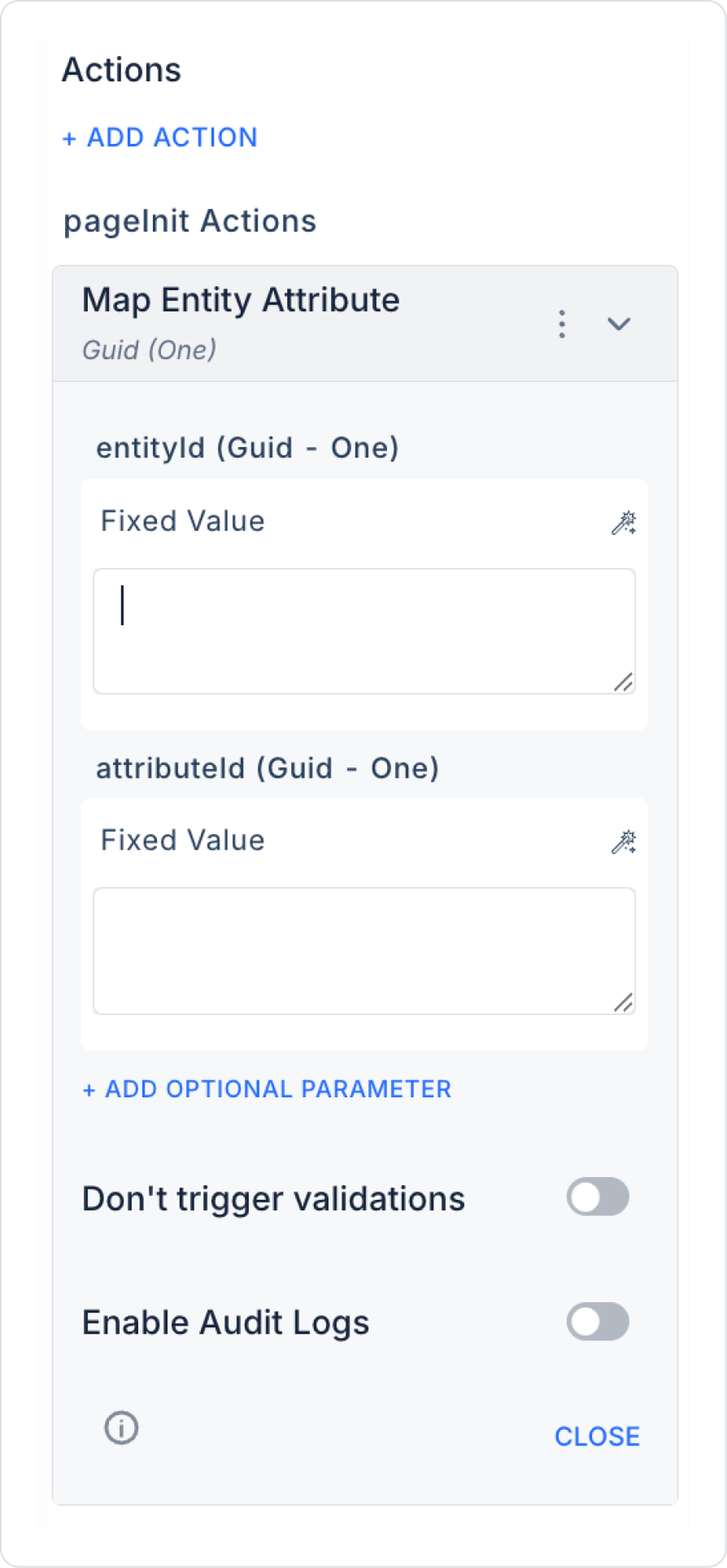Toggle the Don't trigger validations switch
Image resolution: width=727 pixels, height=1568 pixels.
tap(598, 1197)
